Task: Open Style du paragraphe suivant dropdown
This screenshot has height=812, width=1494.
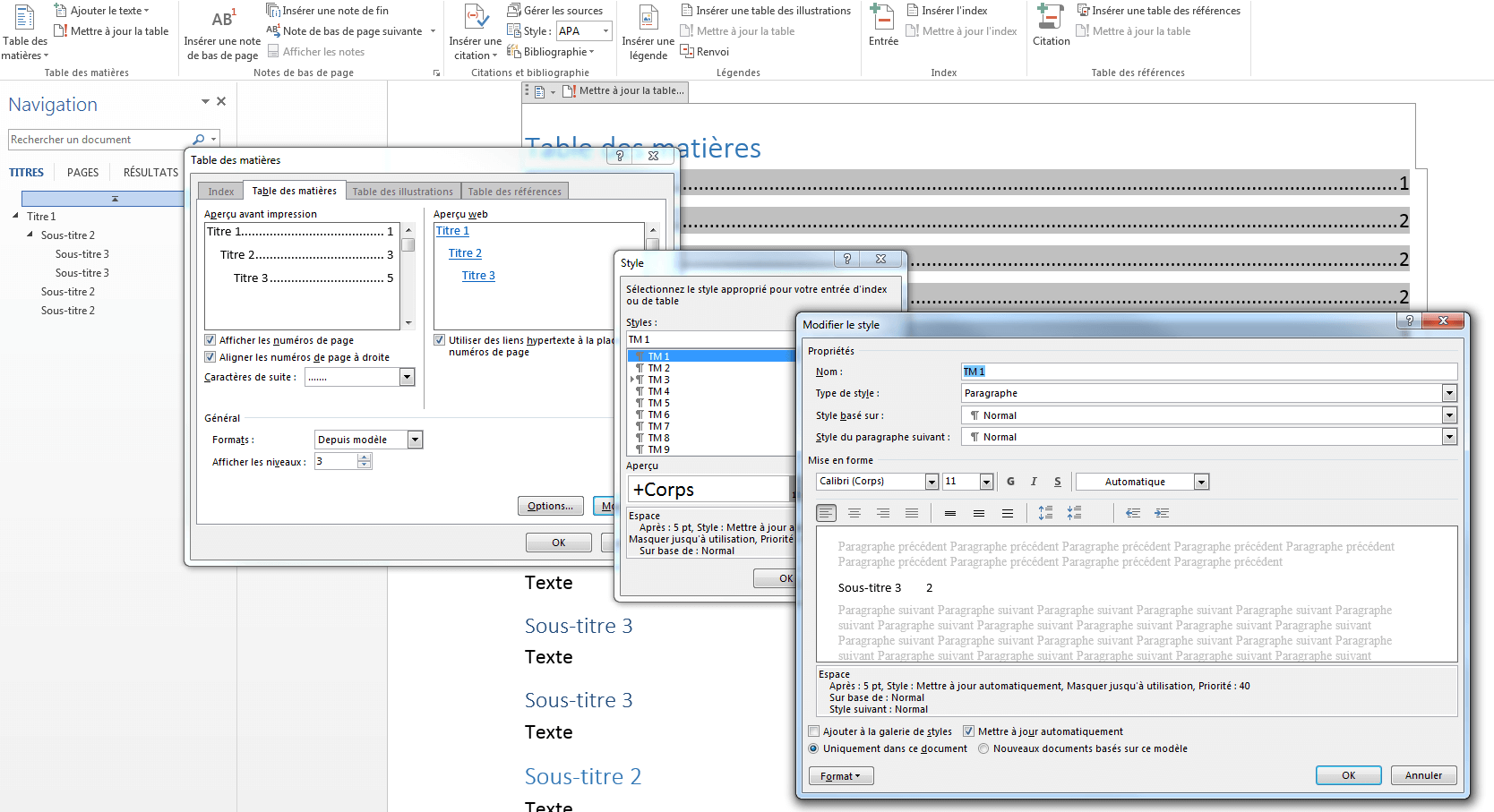Action: [1449, 437]
